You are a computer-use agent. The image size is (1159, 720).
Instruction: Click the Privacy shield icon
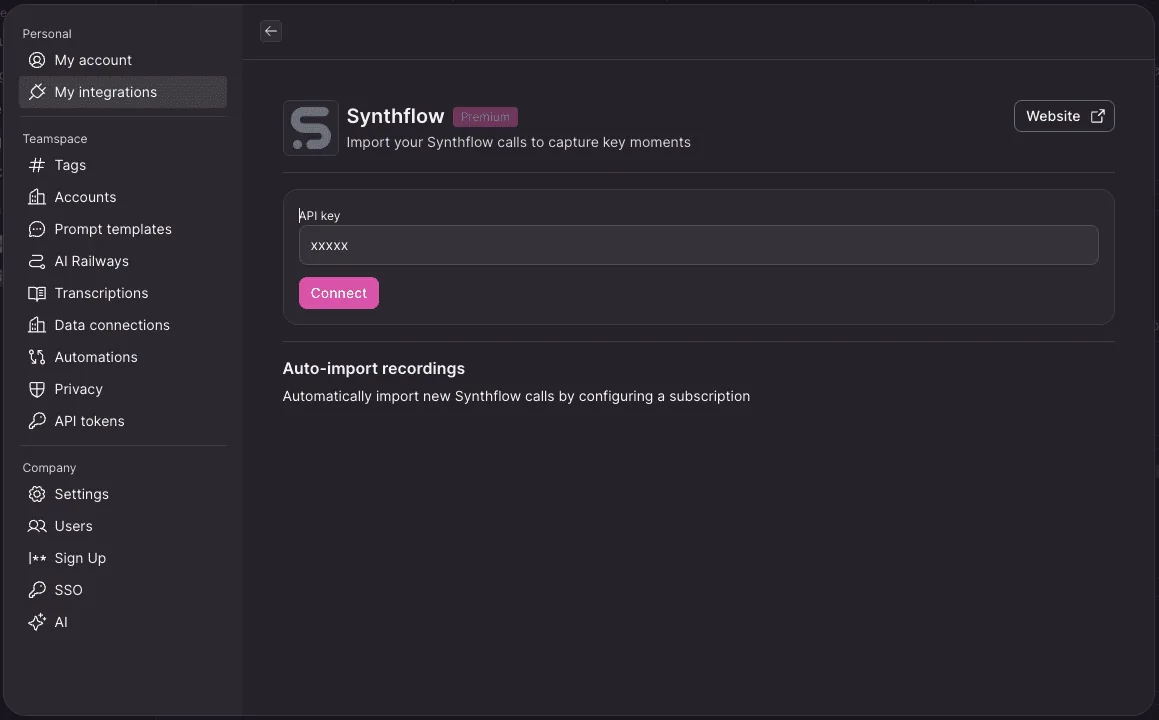click(37, 389)
